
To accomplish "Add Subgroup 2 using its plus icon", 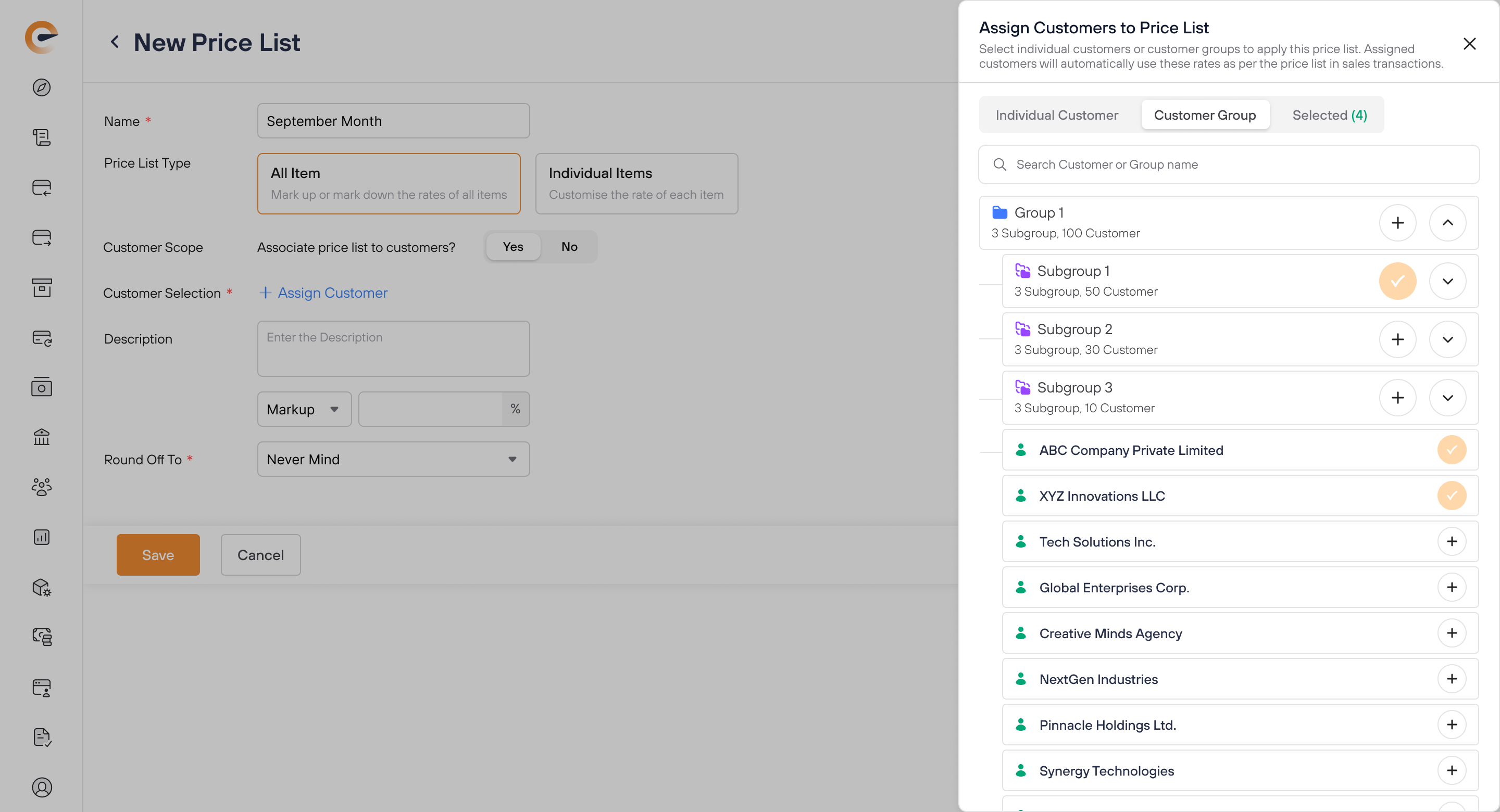I will (1397, 339).
